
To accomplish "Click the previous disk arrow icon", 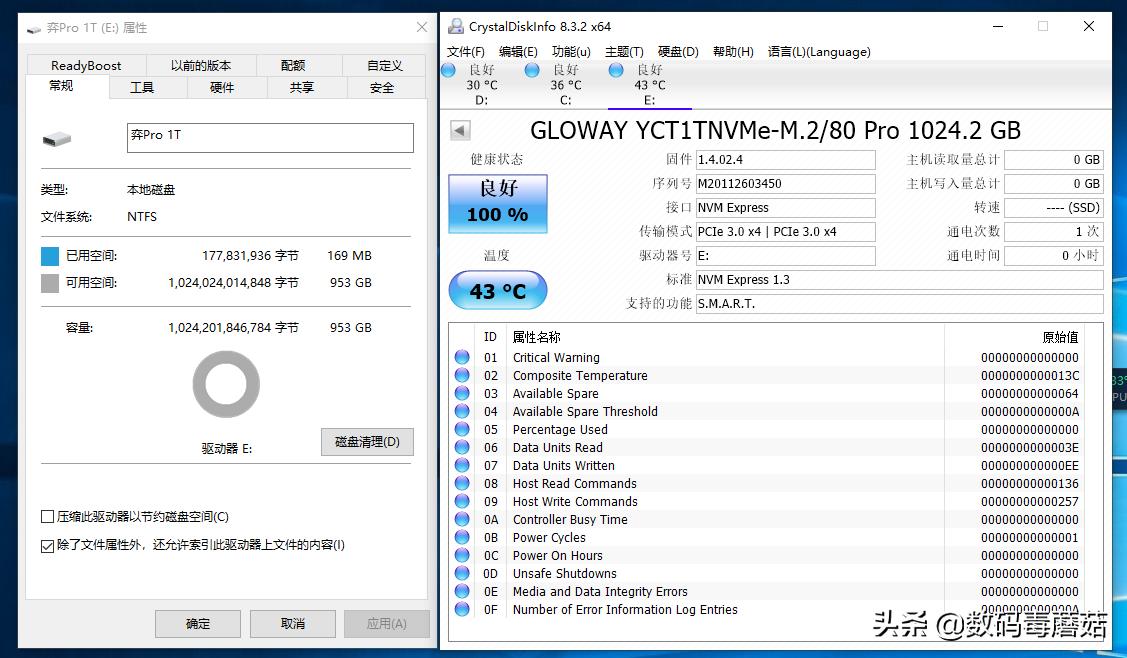I will pos(459,129).
